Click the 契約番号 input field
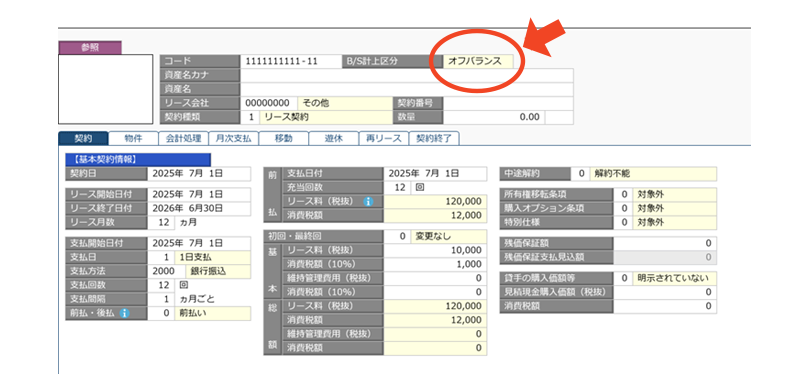The height and width of the screenshot is (380, 800). tap(508, 103)
